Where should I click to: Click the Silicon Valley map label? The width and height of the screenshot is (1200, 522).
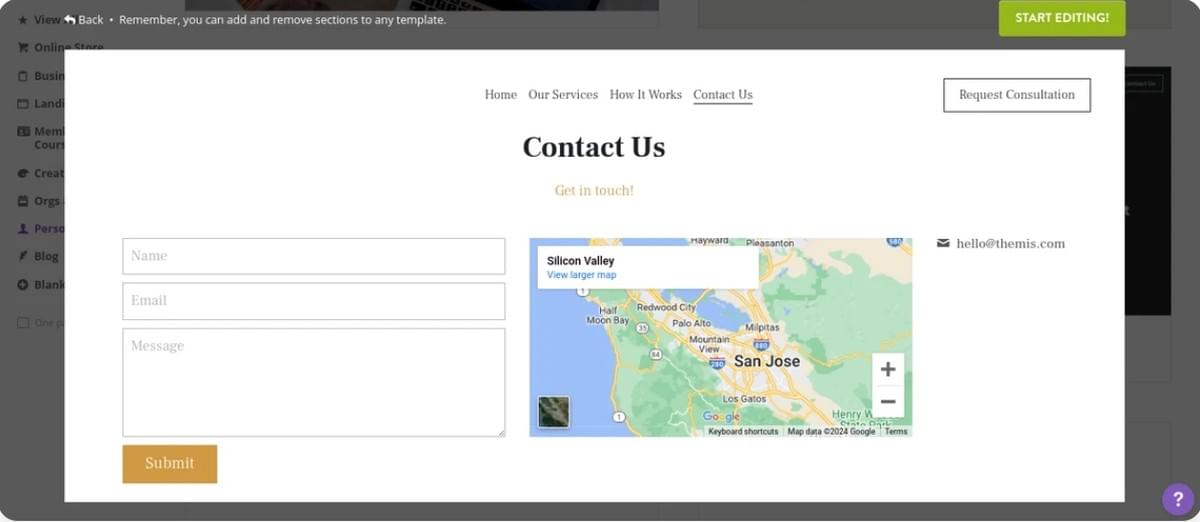[x=580, y=261]
